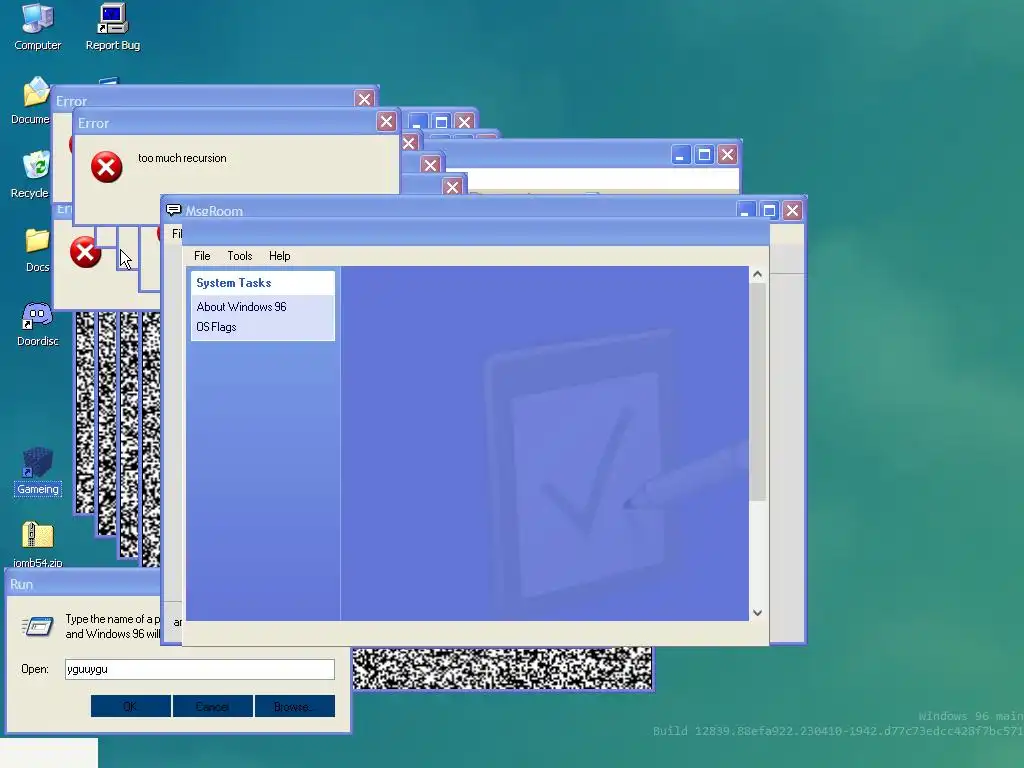
Task: Click the scroll down arrow in front window
Action: pos(758,613)
